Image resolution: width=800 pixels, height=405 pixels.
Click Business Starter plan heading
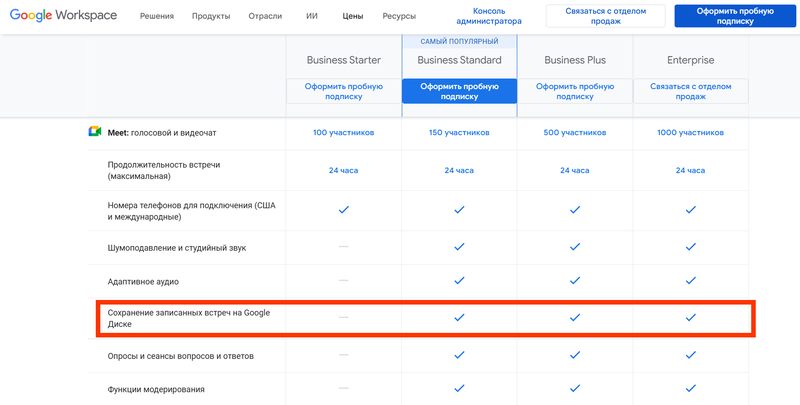(344, 60)
